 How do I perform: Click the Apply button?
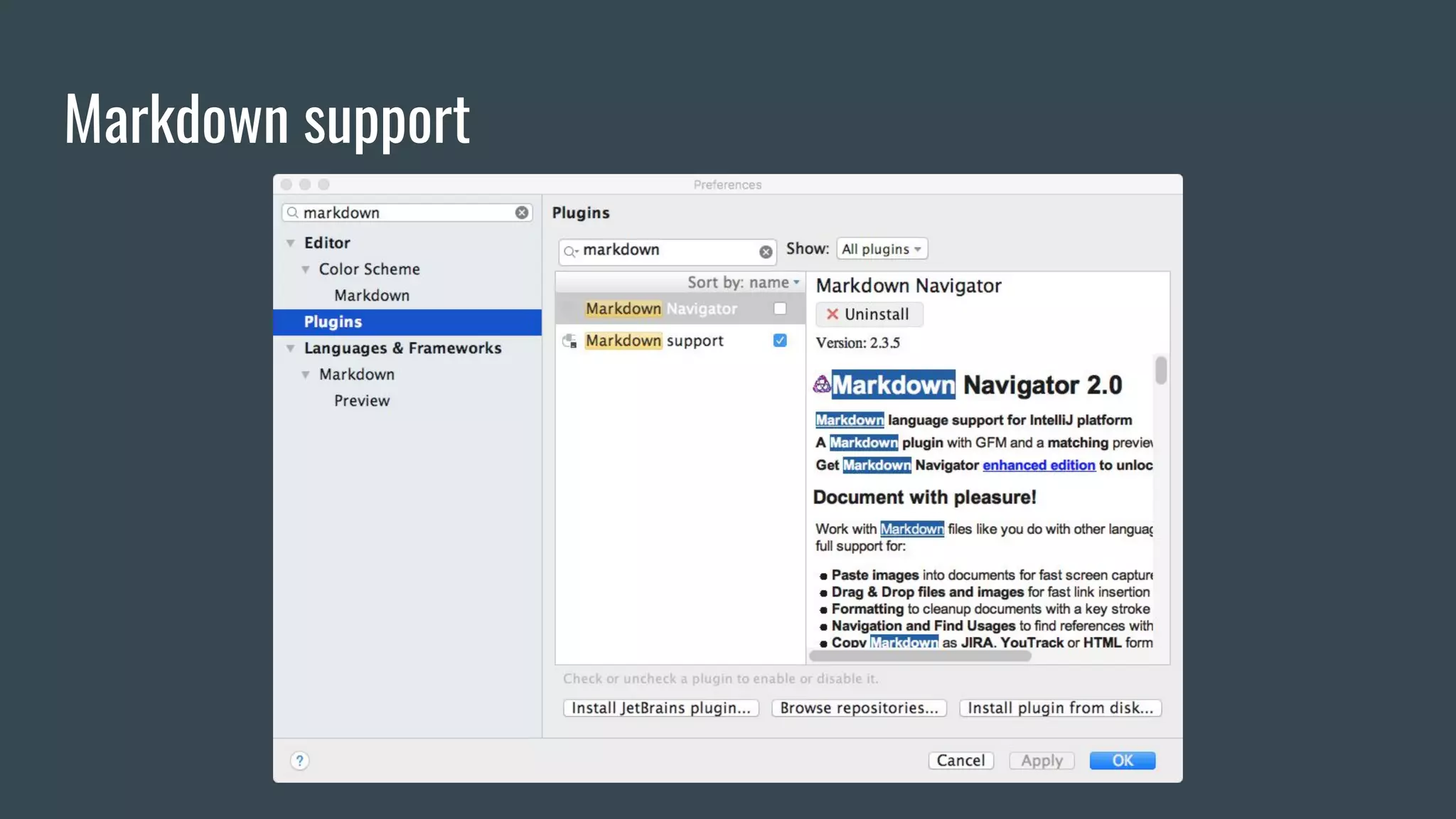coord(1042,761)
